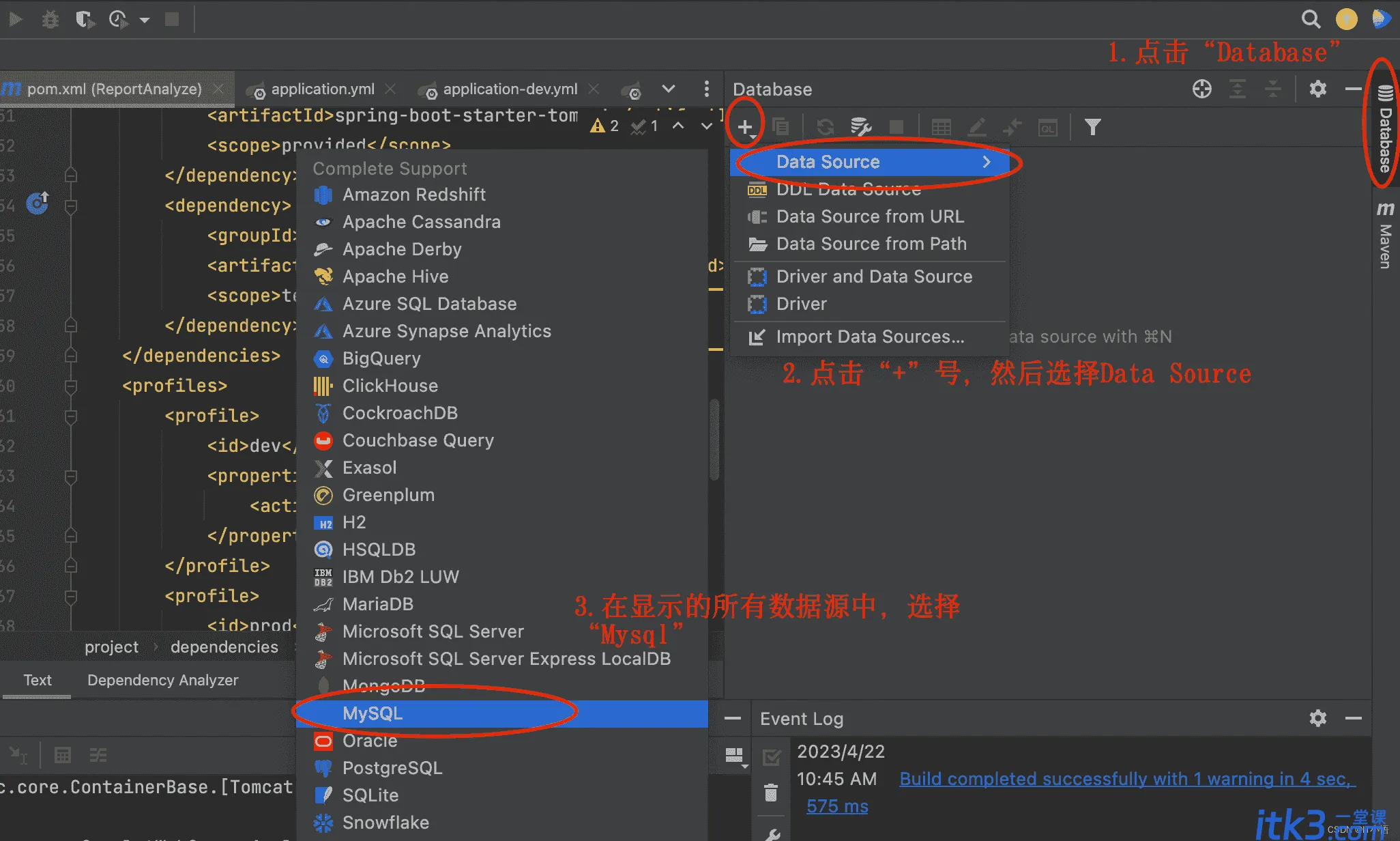Image resolution: width=1400 pixels, height=841 pixels.
Task: Open Build completed successfully link
Action: [1127, 779]
